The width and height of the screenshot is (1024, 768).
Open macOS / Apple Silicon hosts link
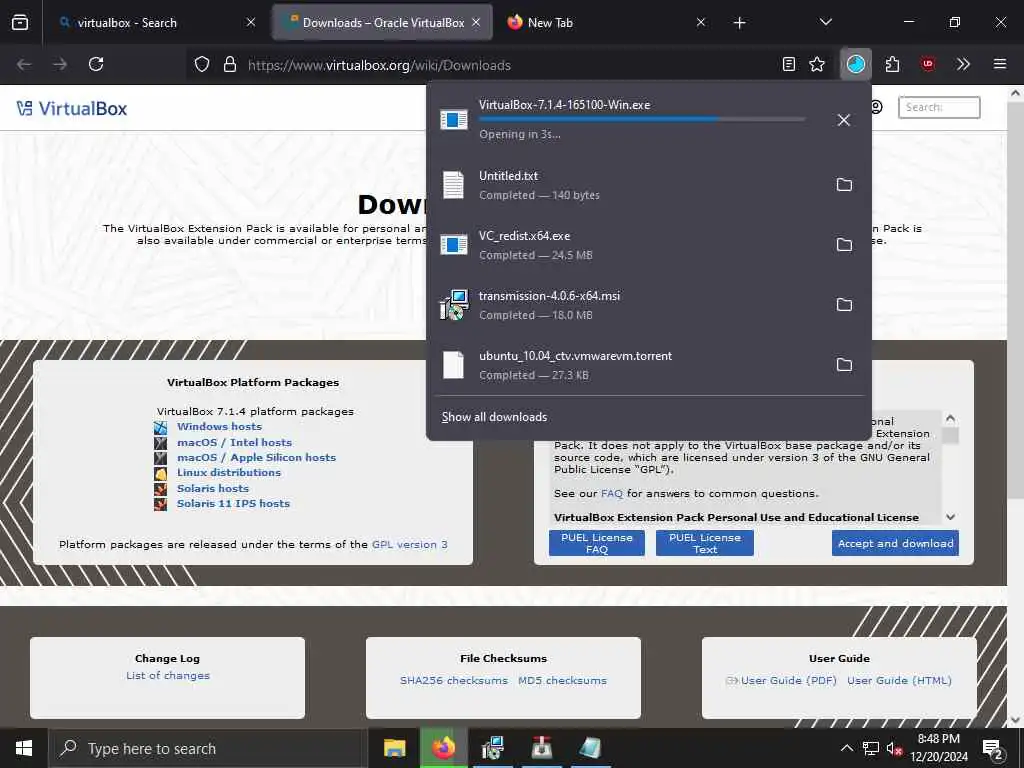pos(257,457)
